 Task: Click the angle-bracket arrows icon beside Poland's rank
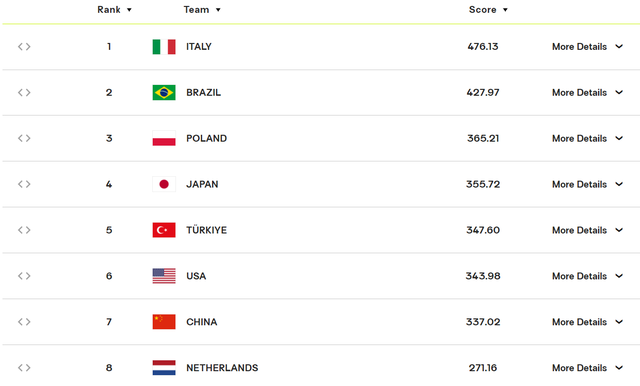pos(24,138)
